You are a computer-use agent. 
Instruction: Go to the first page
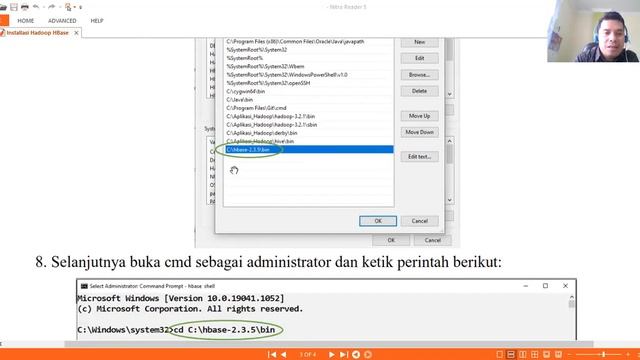272,354
